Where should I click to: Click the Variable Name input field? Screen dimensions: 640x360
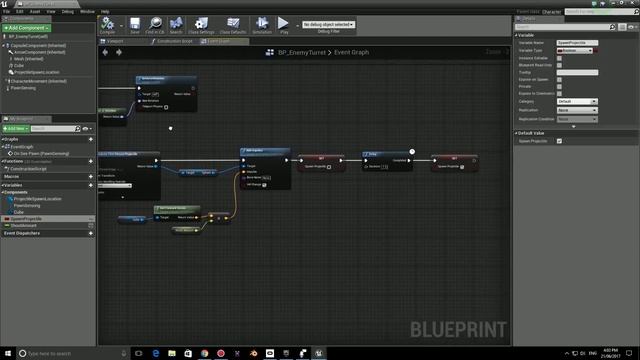click(x=577, y=43)
